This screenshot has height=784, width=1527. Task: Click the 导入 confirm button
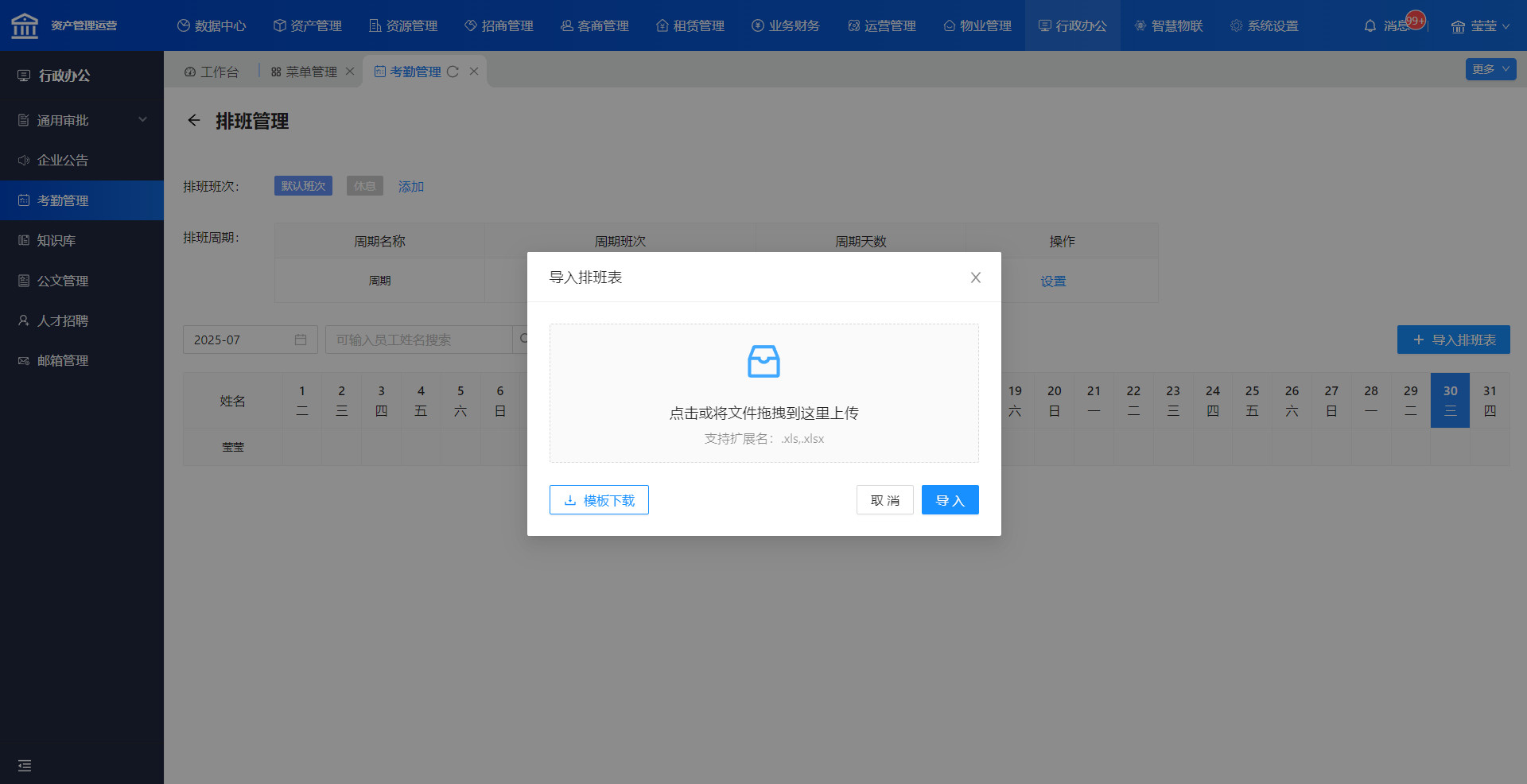pos(950,500)
